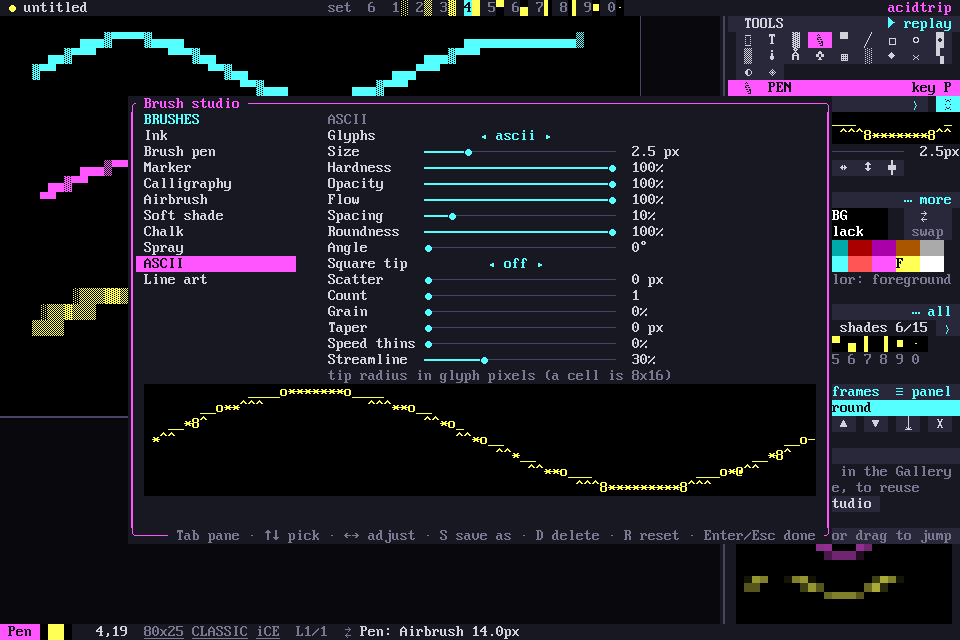Toggle iCE in the status bar

[x=268, y=632]
